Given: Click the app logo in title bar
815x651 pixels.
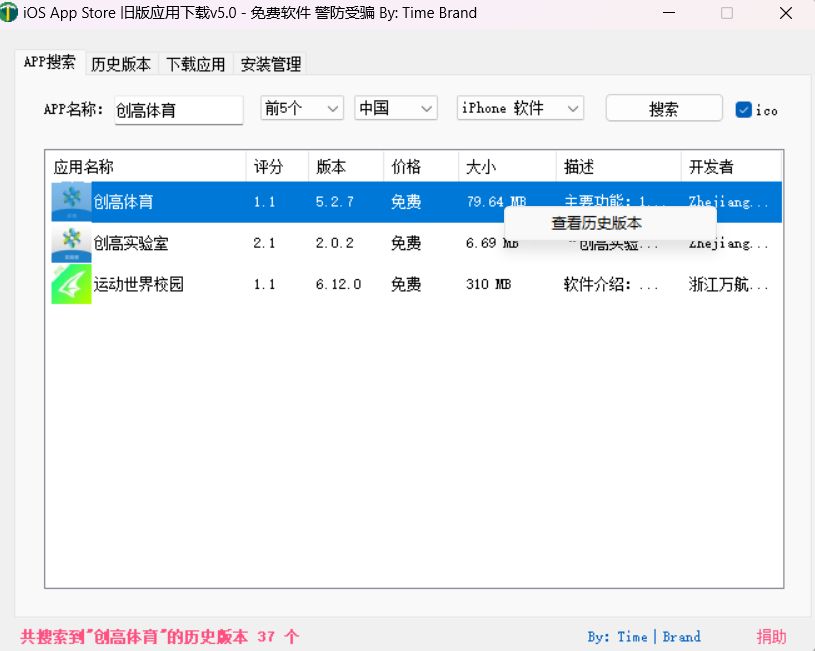Looking at the screenshot, I should click(x=8, y=12).
